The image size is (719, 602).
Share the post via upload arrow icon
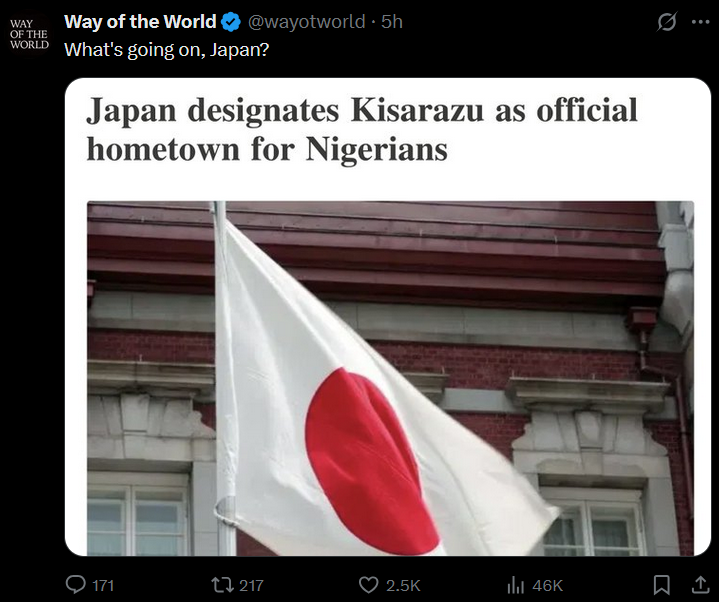pos(700,585)
